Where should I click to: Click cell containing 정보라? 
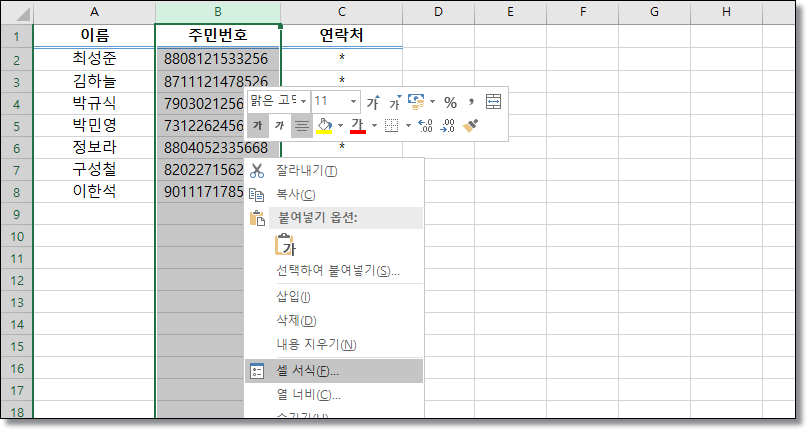click(94, 147)
